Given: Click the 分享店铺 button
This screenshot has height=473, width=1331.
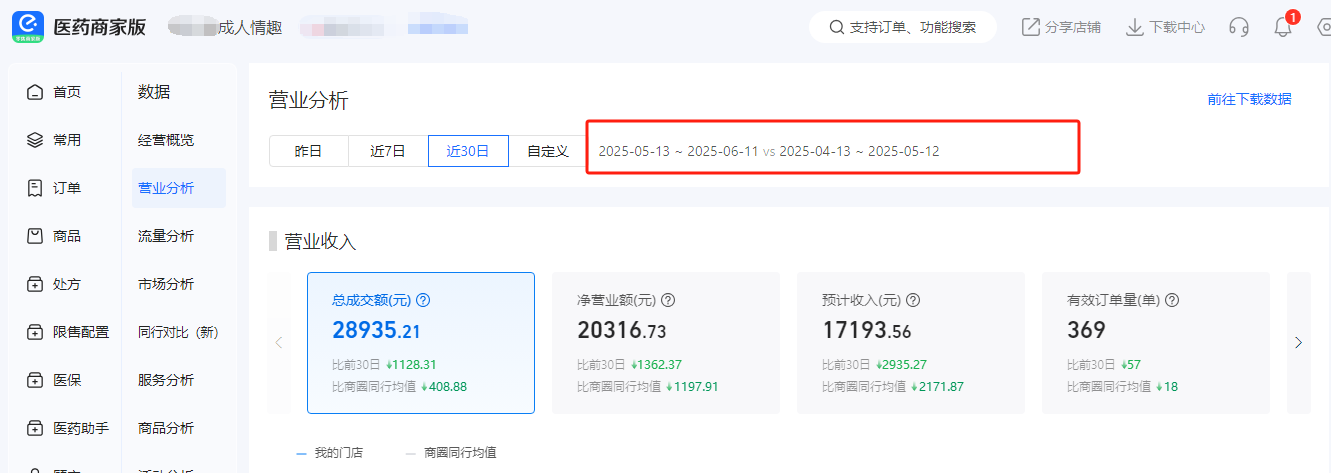Looking at the screenshot, I should click(x=1061, y=27).
